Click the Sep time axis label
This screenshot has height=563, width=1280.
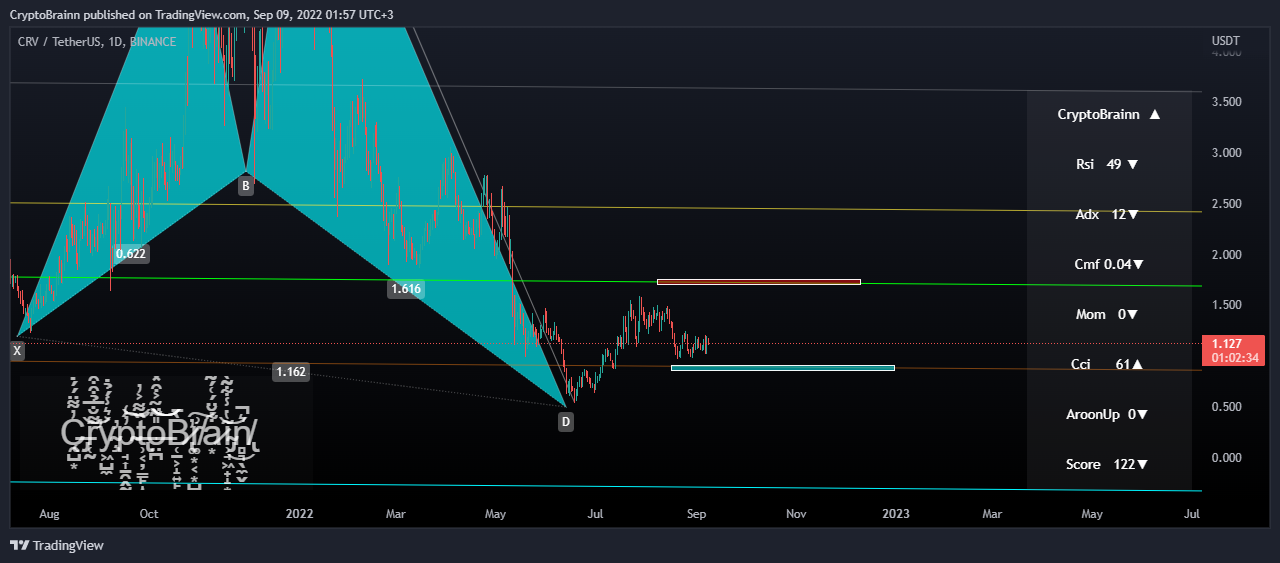point(697,514)
